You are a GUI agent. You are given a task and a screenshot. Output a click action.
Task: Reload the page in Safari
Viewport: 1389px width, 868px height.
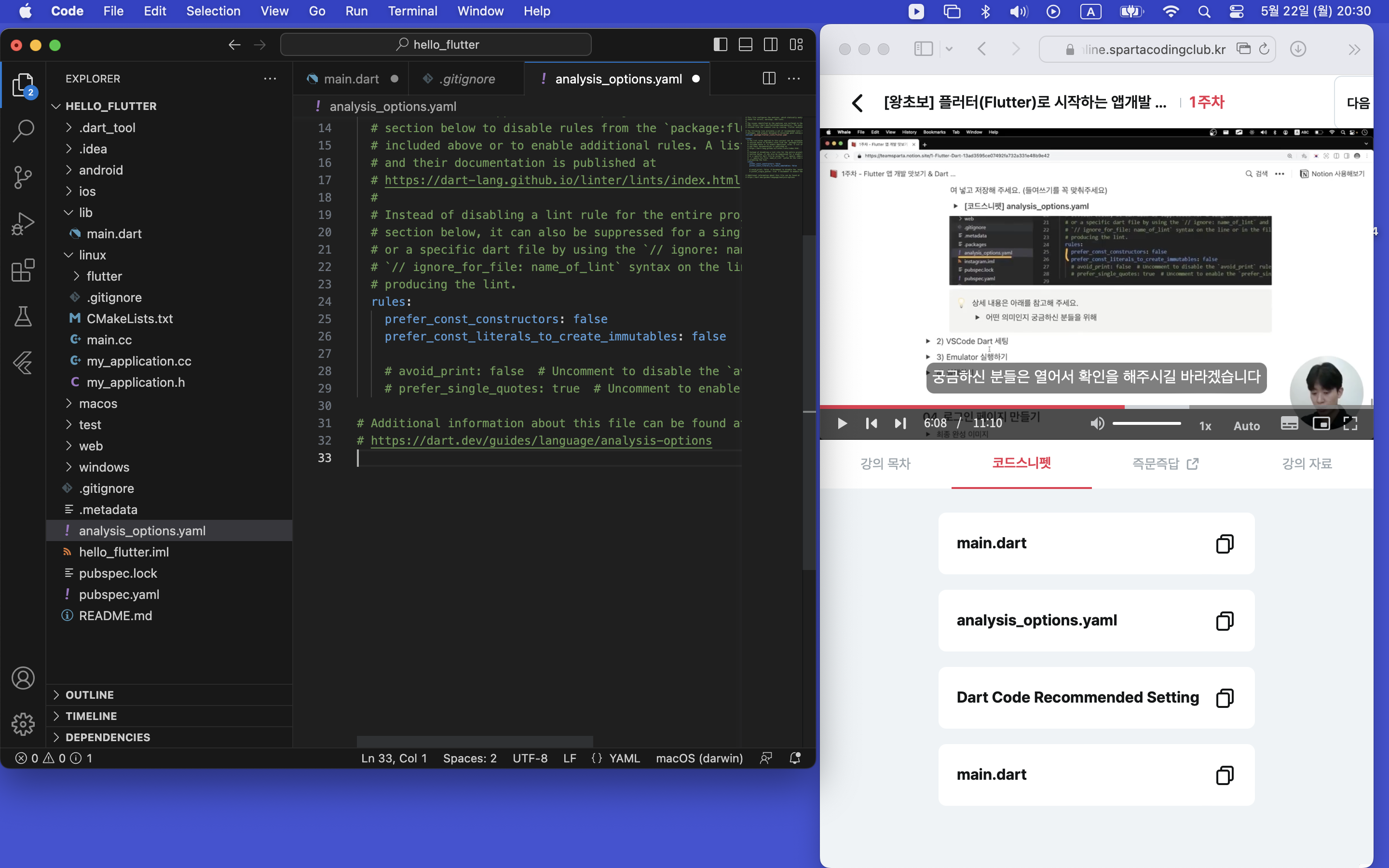1265,49
